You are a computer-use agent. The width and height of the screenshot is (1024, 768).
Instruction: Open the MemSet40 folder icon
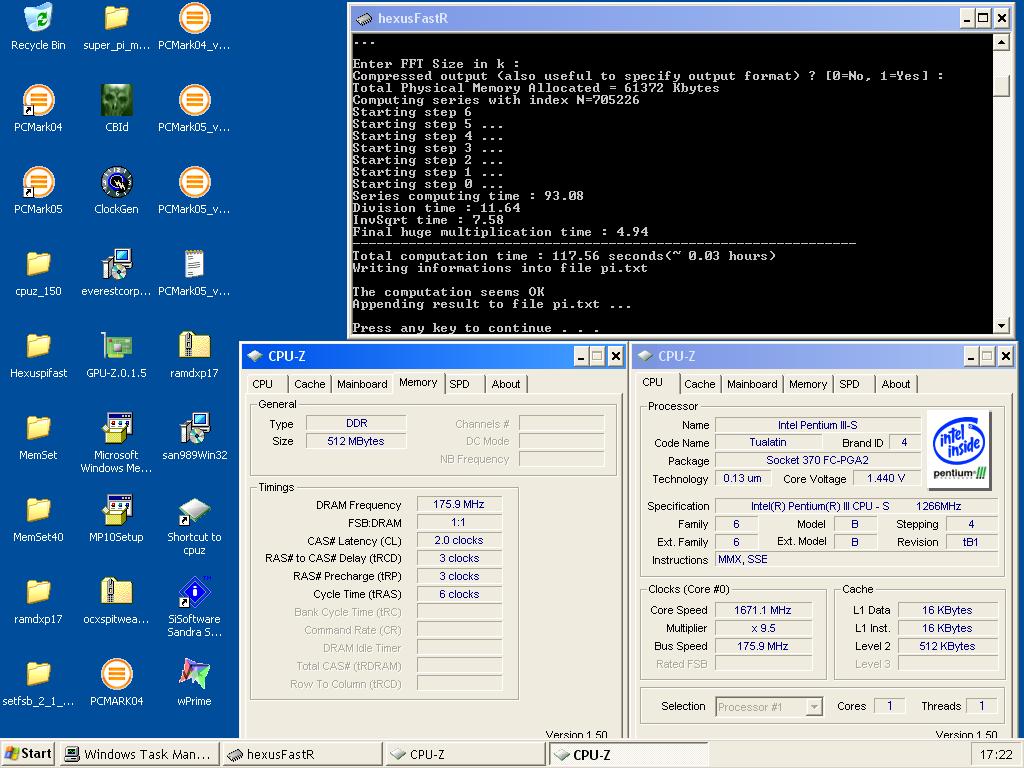(x=39, y=511)
